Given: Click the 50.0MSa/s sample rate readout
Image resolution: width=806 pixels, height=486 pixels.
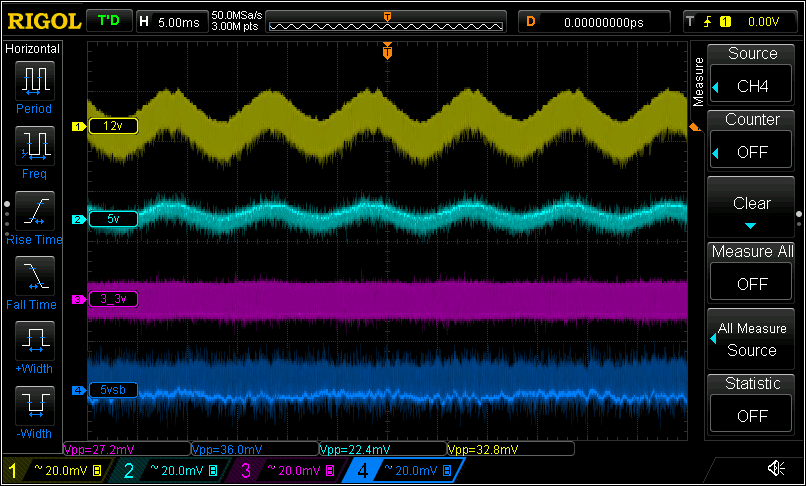Looking at the screenshot, I should 236,15.
